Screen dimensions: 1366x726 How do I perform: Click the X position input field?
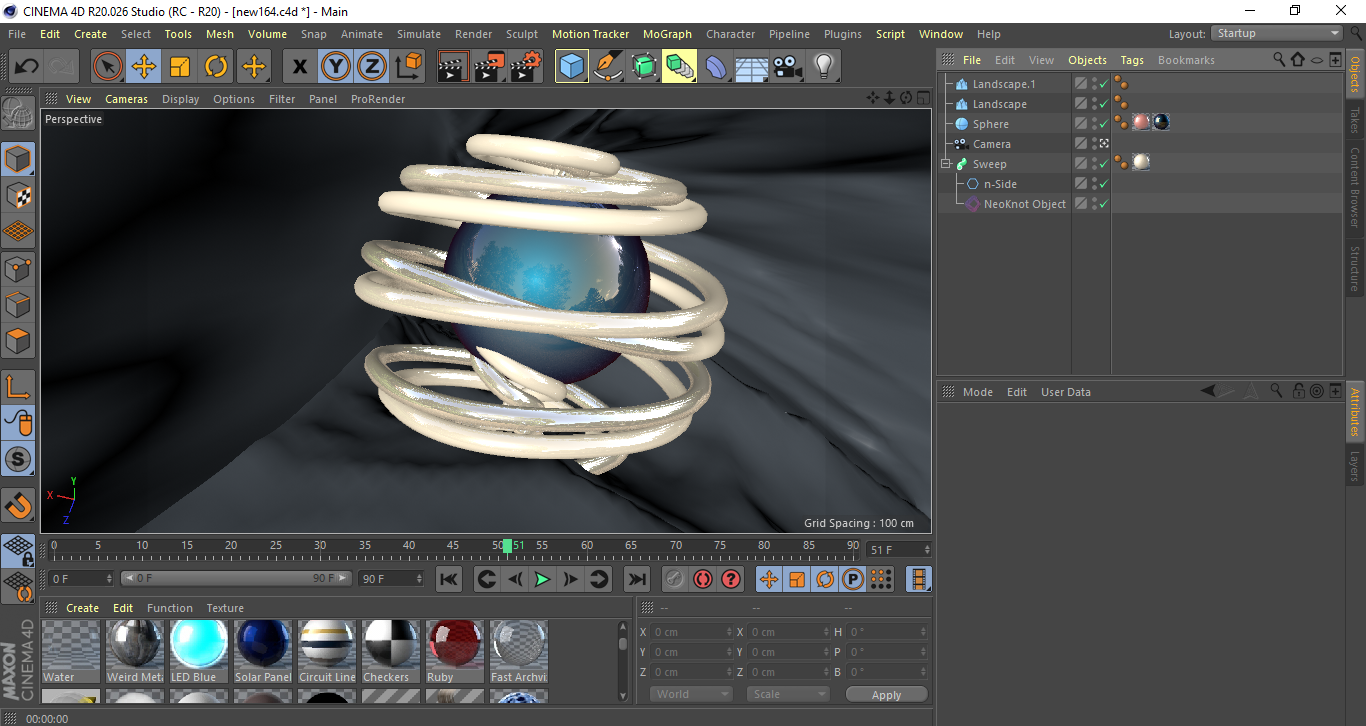[x=692, y=632]
